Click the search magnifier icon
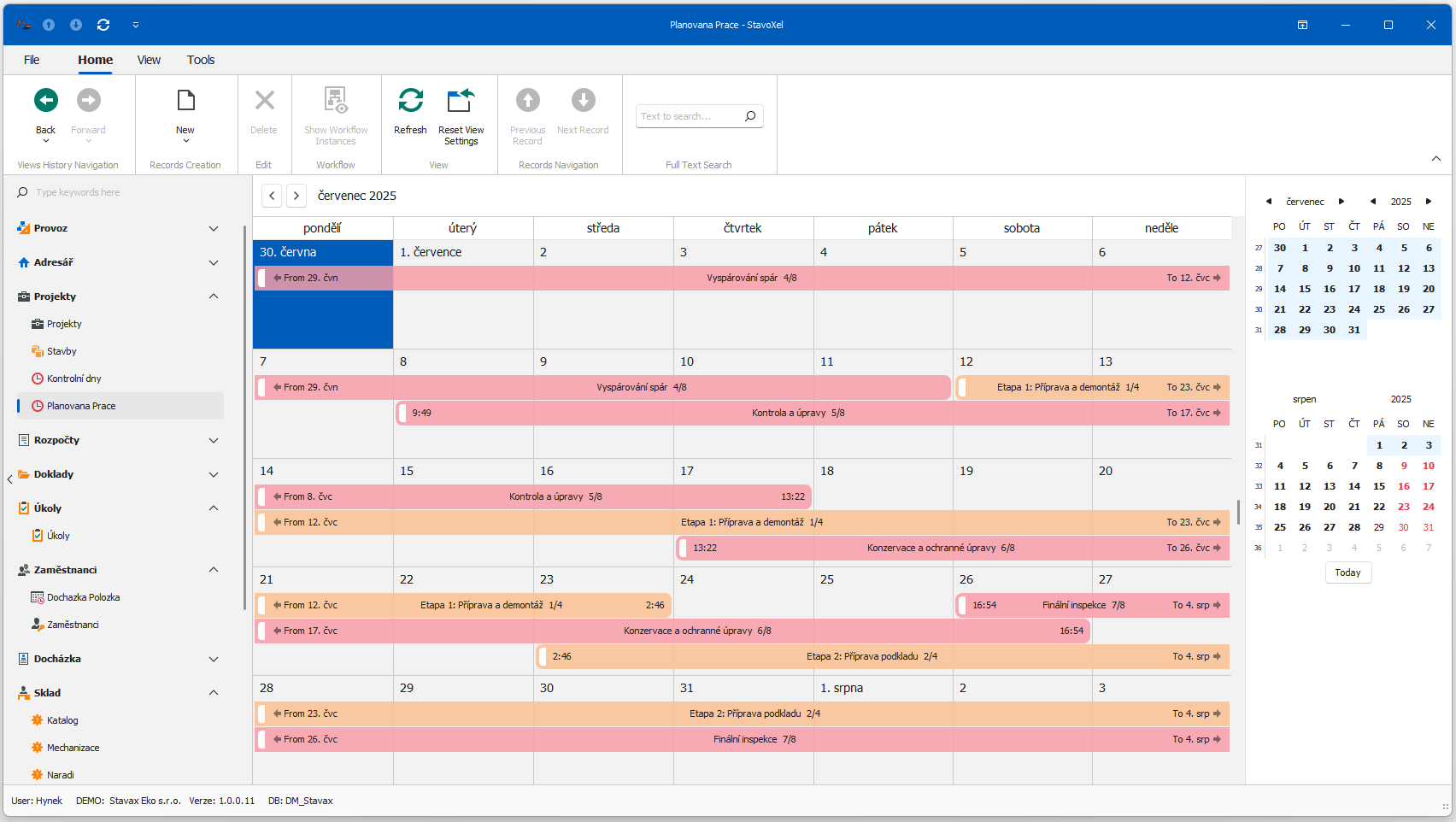 pos(750,116)
